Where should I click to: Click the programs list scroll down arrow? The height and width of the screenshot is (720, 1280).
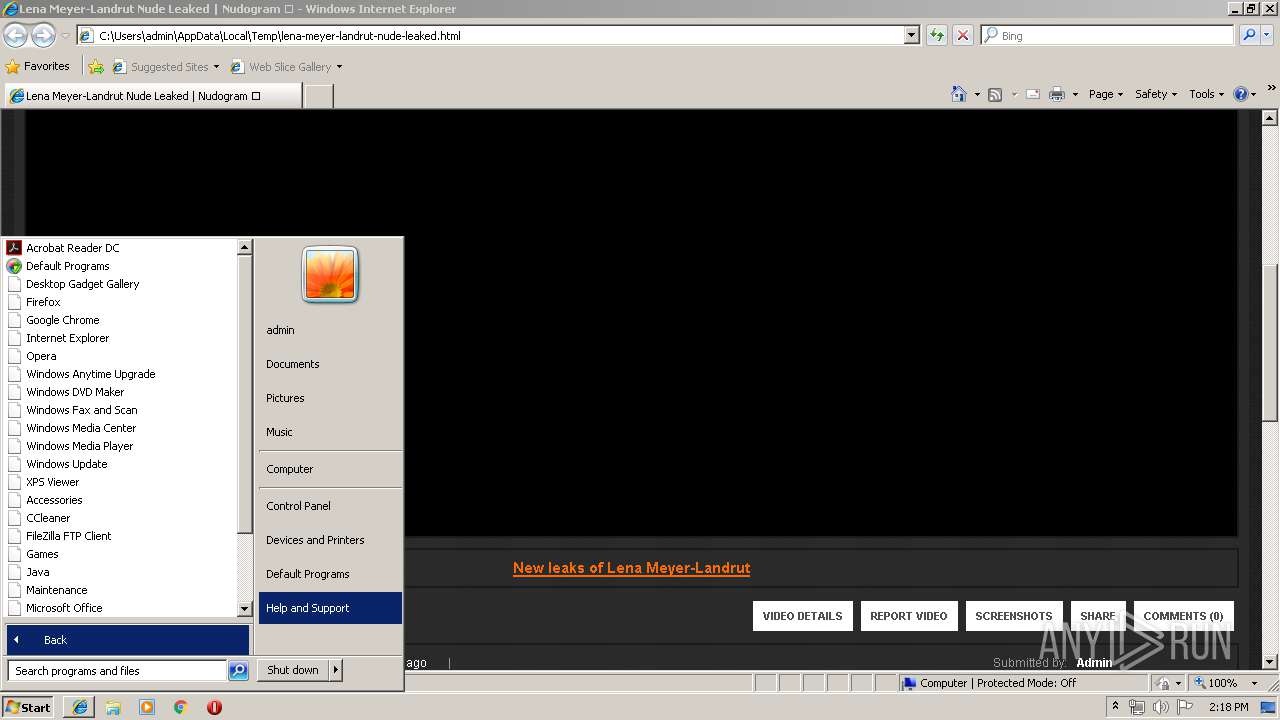coord(244,608)
